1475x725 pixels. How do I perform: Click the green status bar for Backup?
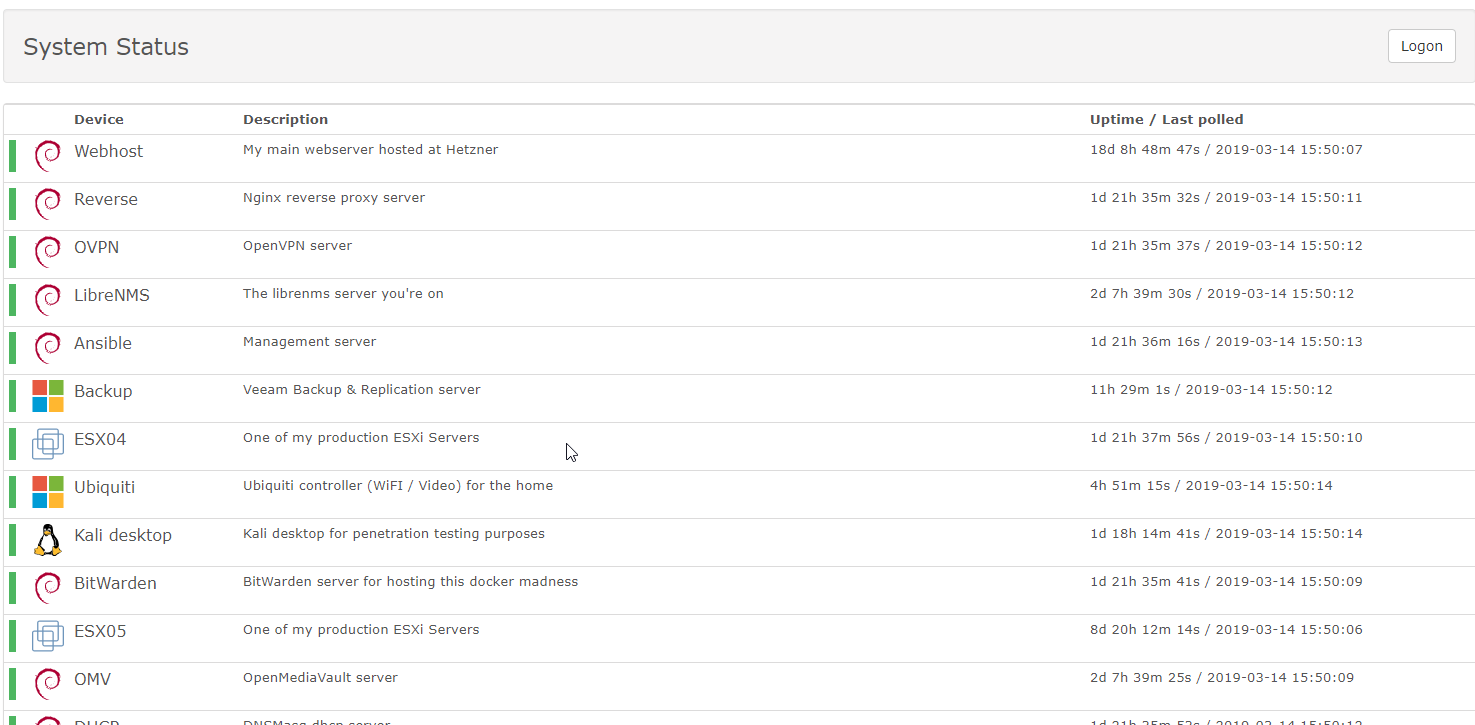point(13,396)
